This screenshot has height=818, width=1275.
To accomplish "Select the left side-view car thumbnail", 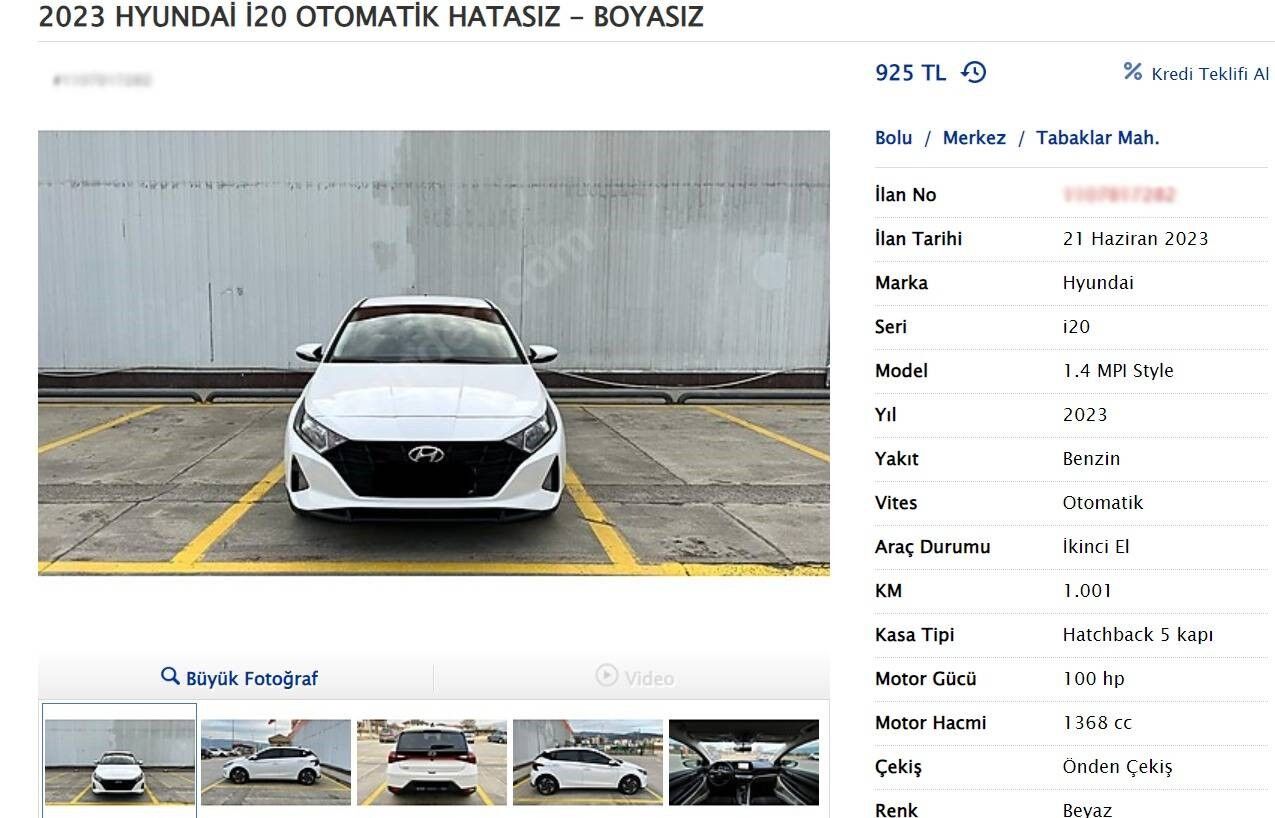I will tap(276, 761).
